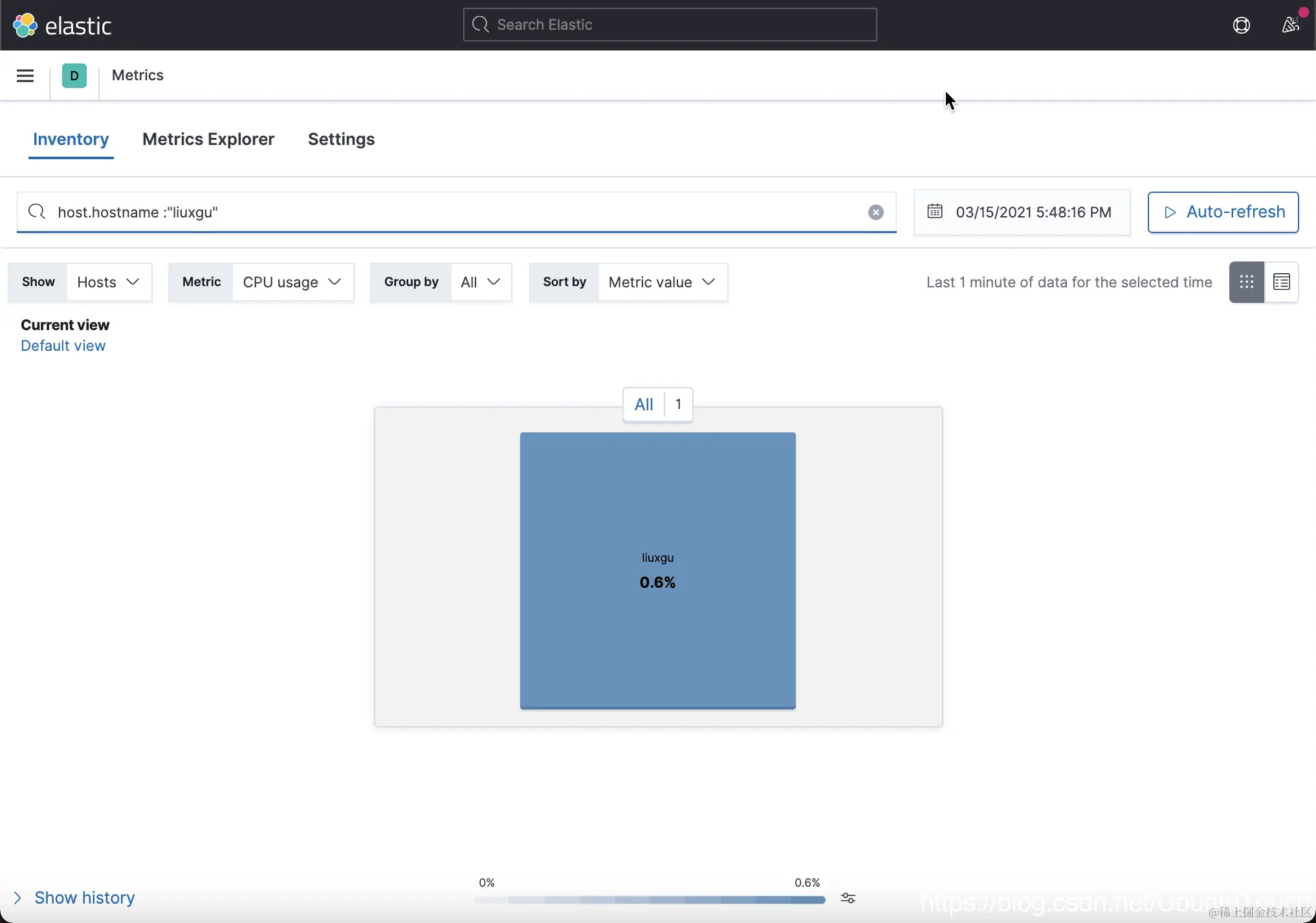Open the Settings tab

pos(341,139)
